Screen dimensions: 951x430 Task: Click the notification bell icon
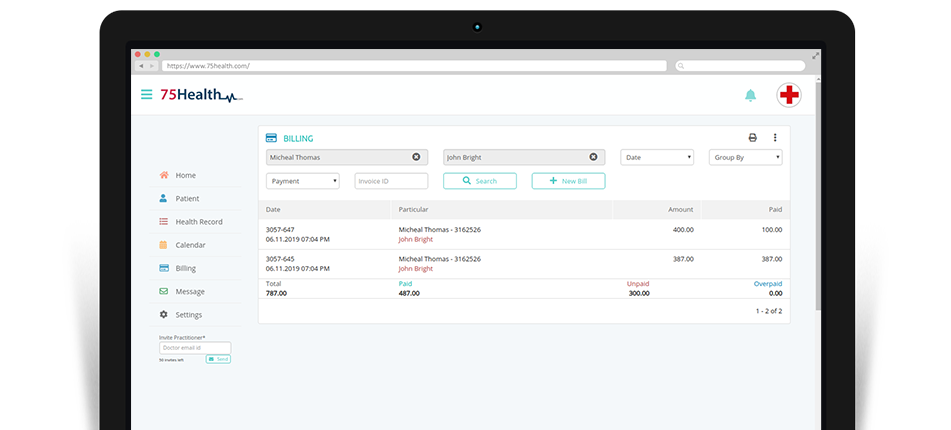pyautogui.click(x=750, y=95)
